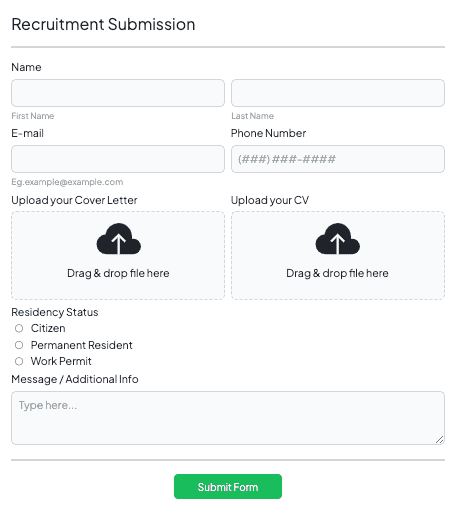The image size is (456, 512).
Task: Submit the form with Submit Form button
Action: (228, 487)
